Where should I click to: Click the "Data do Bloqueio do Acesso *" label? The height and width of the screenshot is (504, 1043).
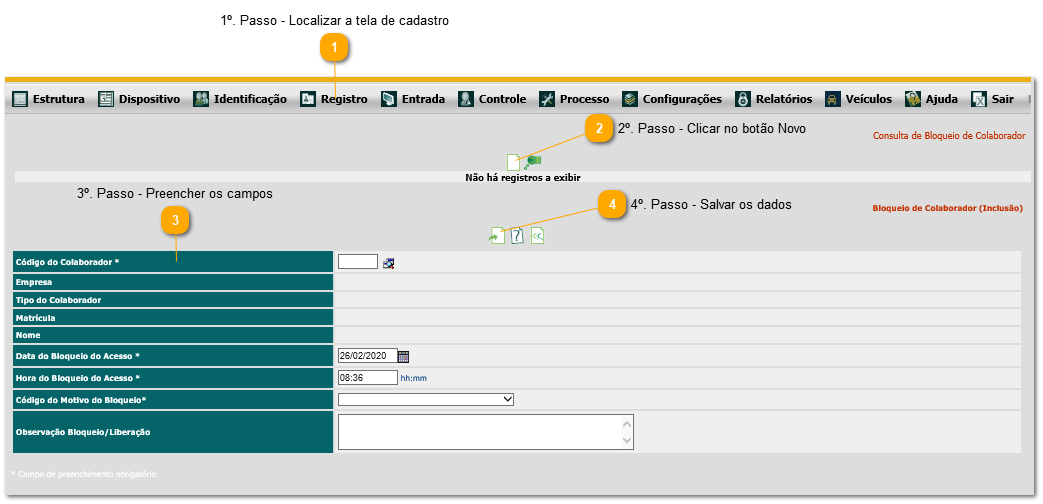coord(78,356)
